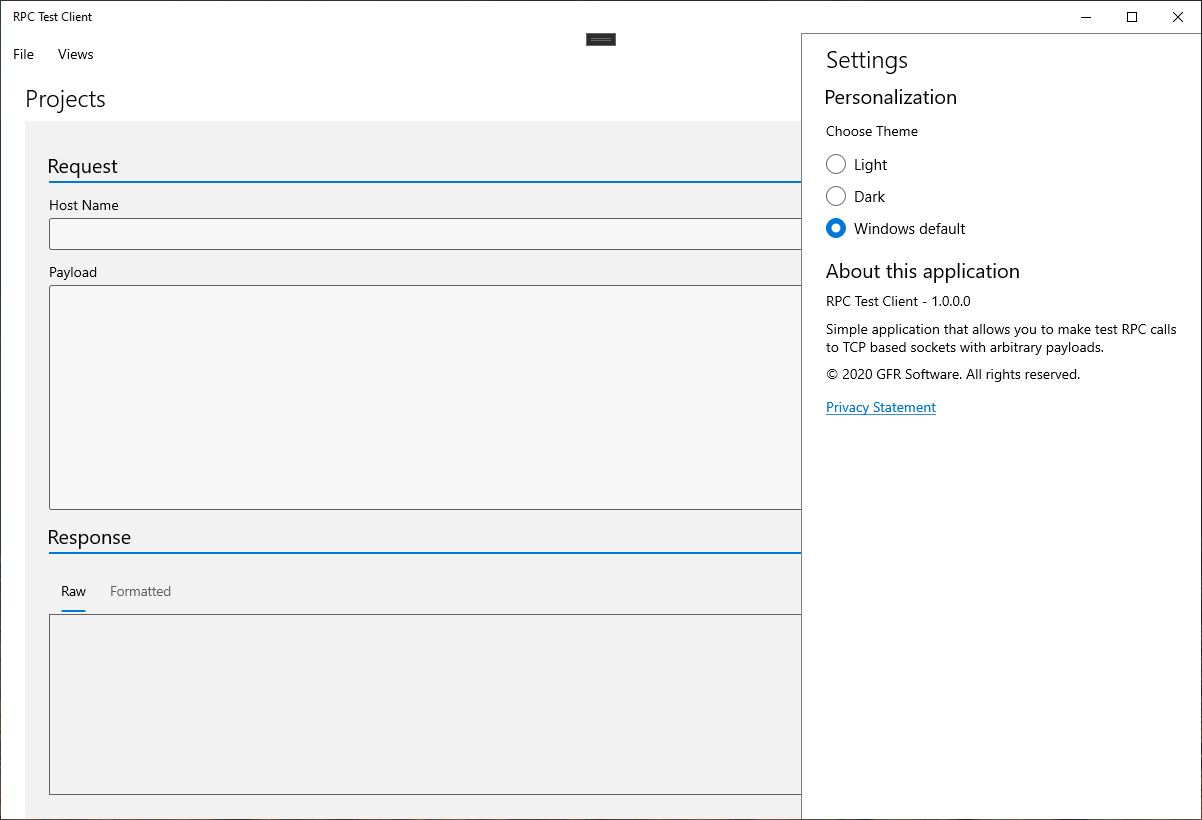Click the Request section header

(83, 166)
